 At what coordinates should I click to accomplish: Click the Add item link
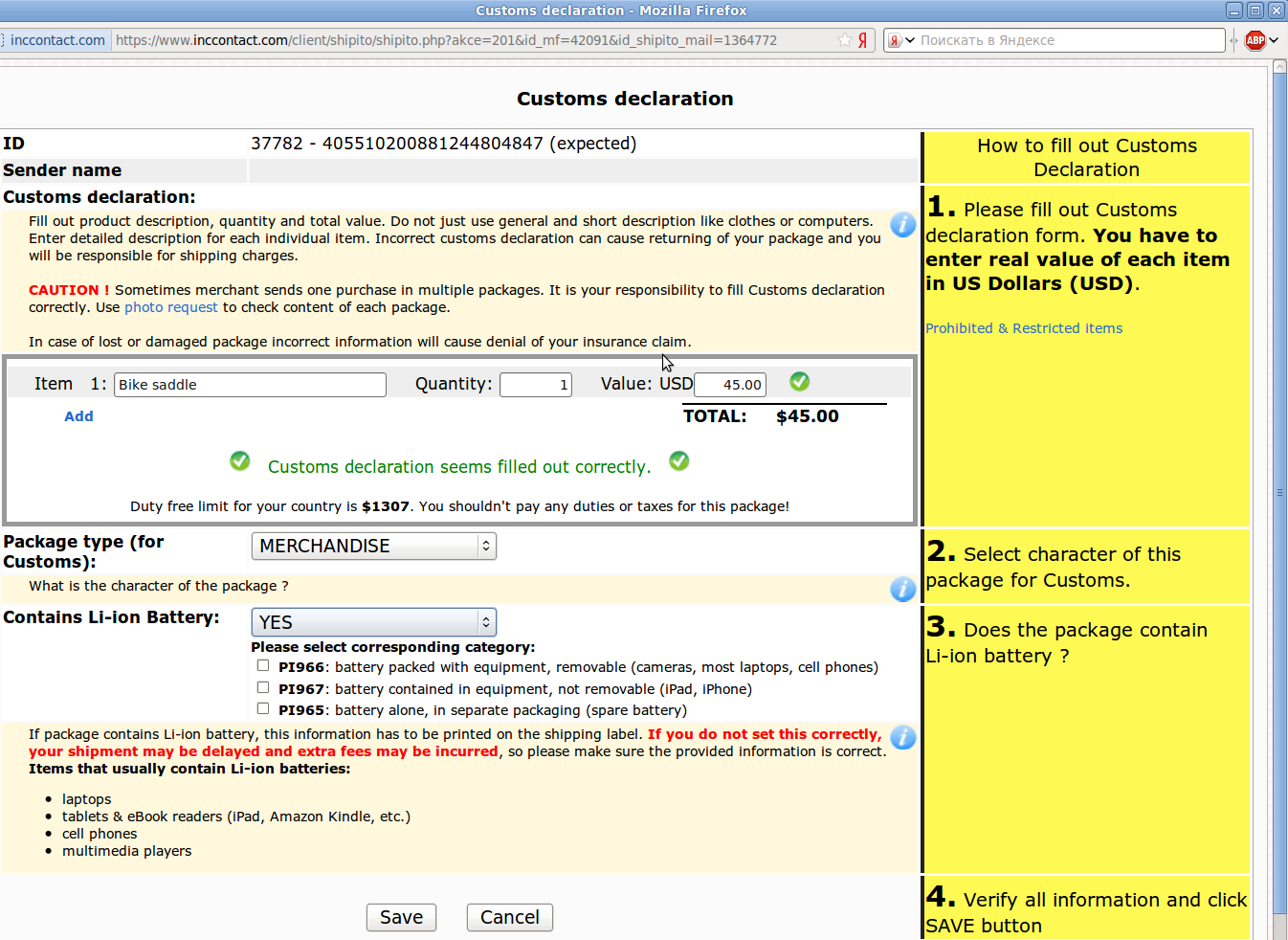[x=78, y=416]
